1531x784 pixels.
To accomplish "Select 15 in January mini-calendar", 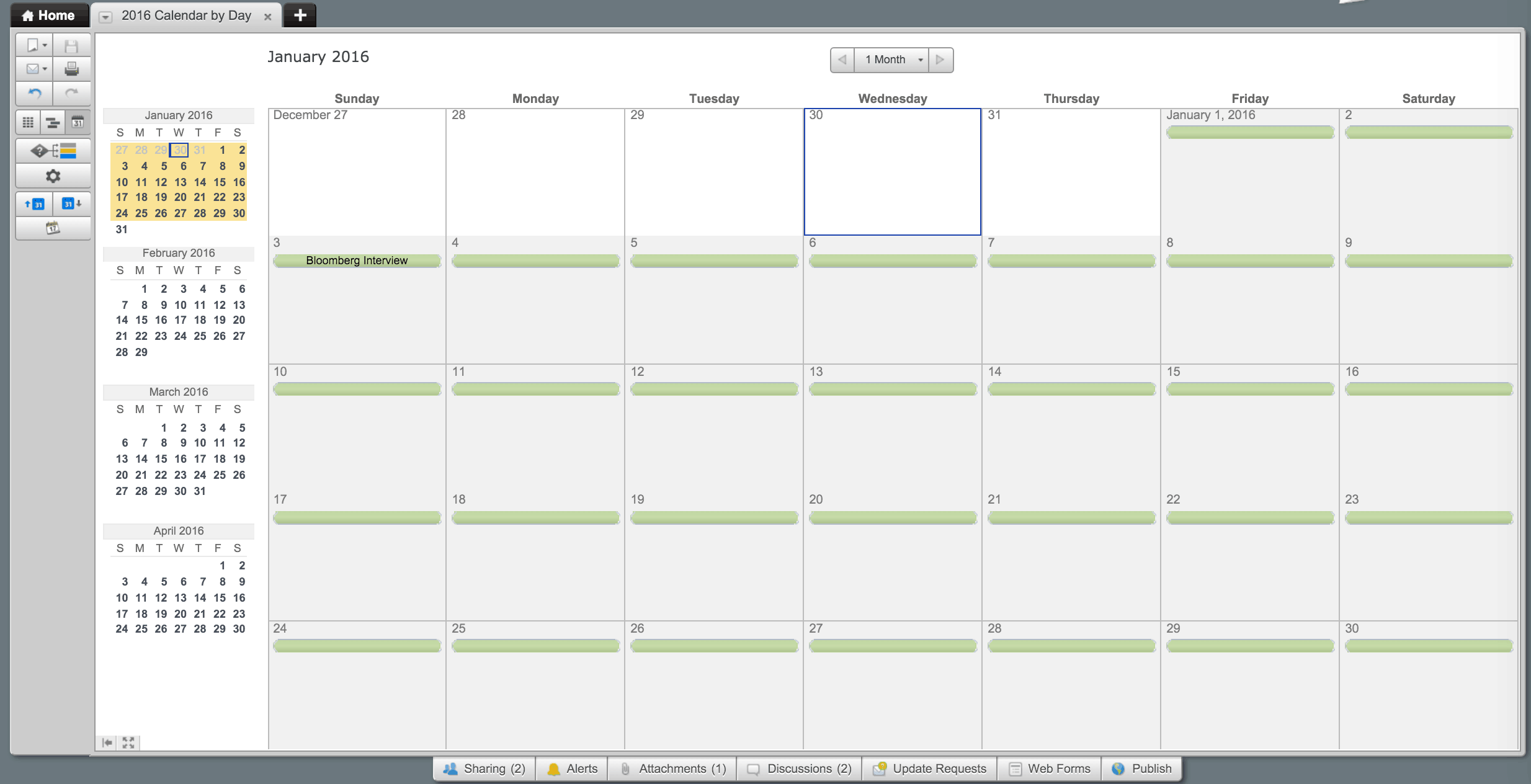I will [x=220, y=182].
